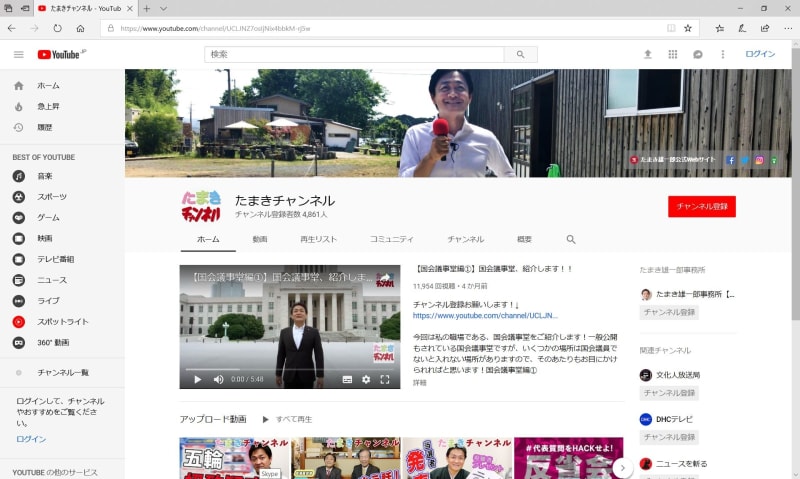Mute the featured video volume

click(218, 379)
